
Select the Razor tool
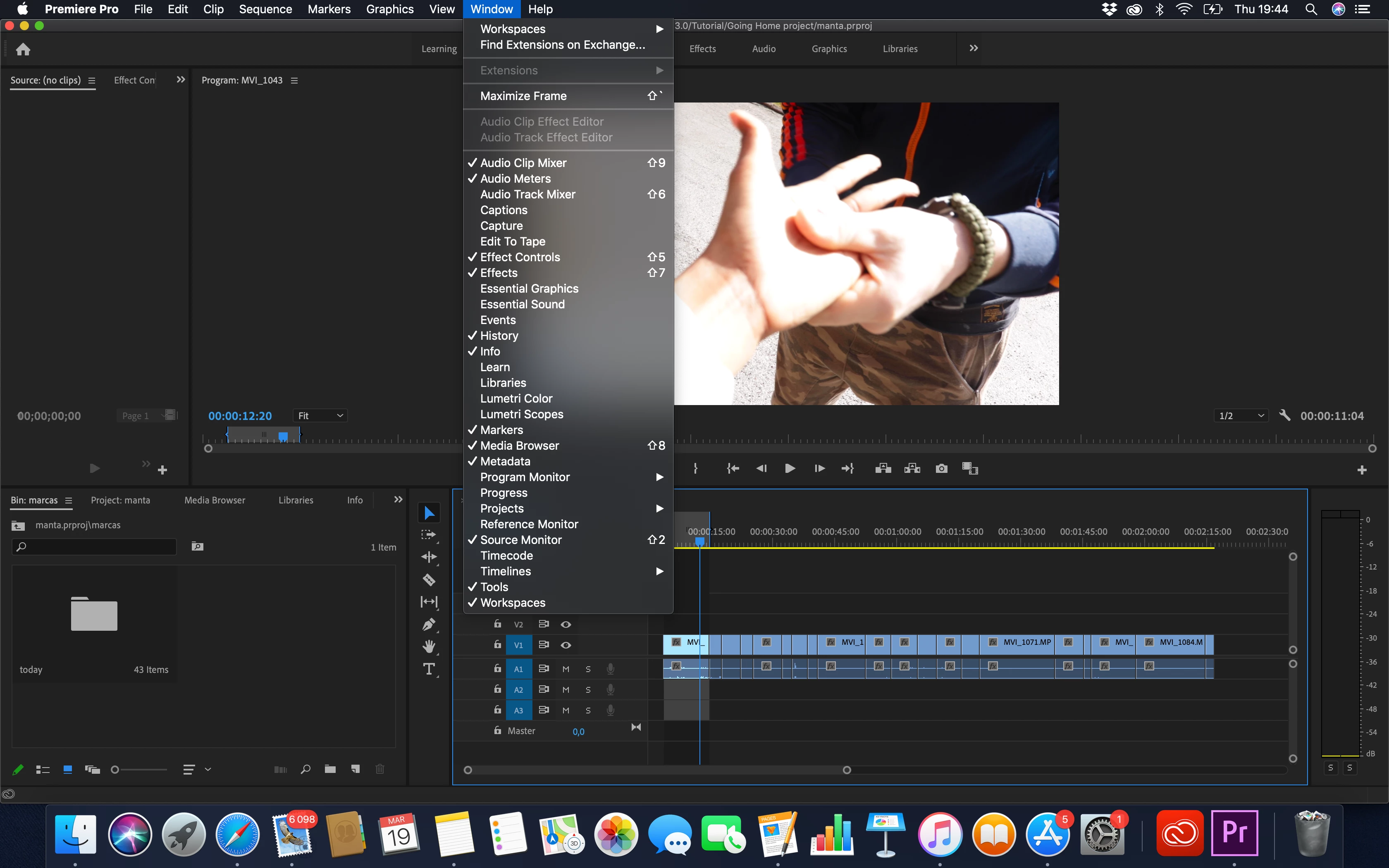[429, 580]
